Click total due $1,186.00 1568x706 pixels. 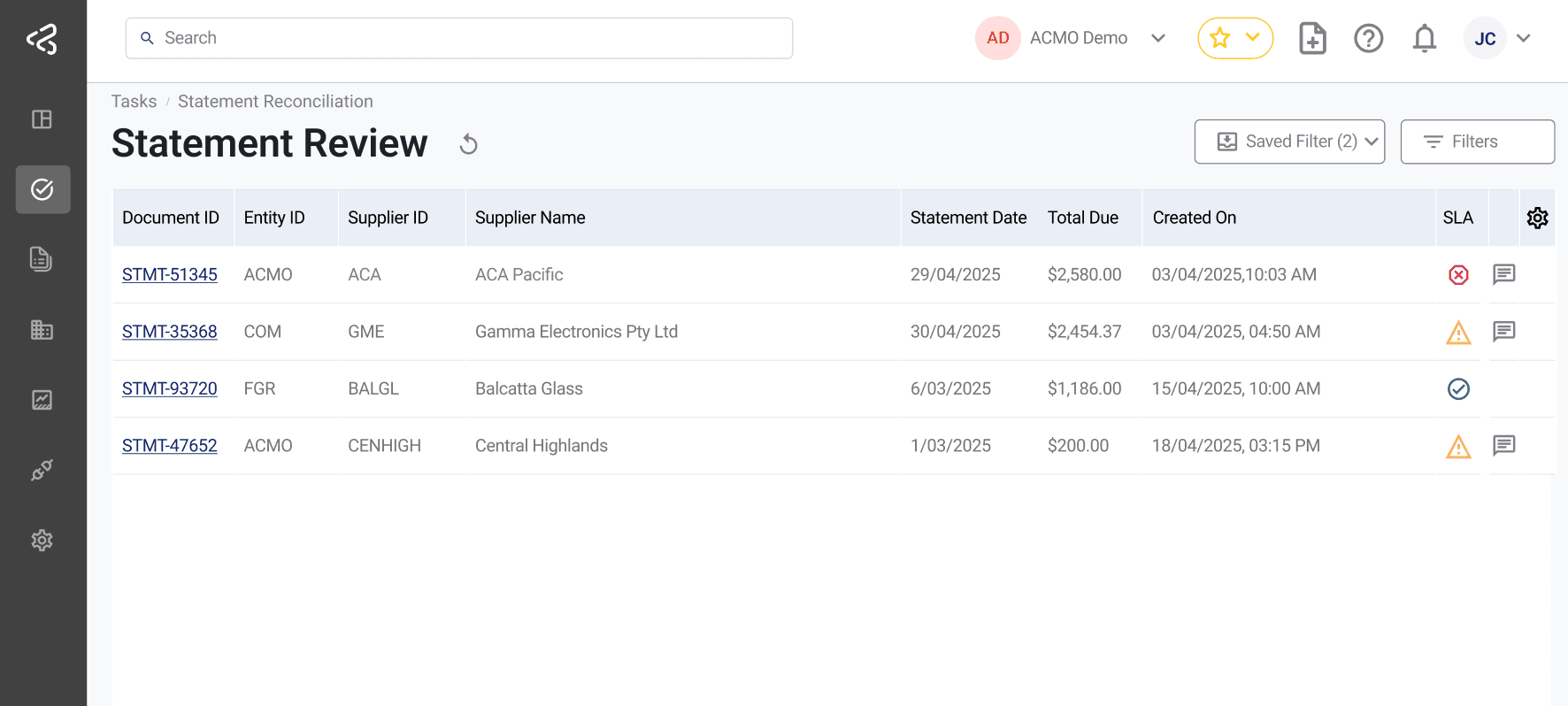pyautogui.click(x=1084, y=388)
